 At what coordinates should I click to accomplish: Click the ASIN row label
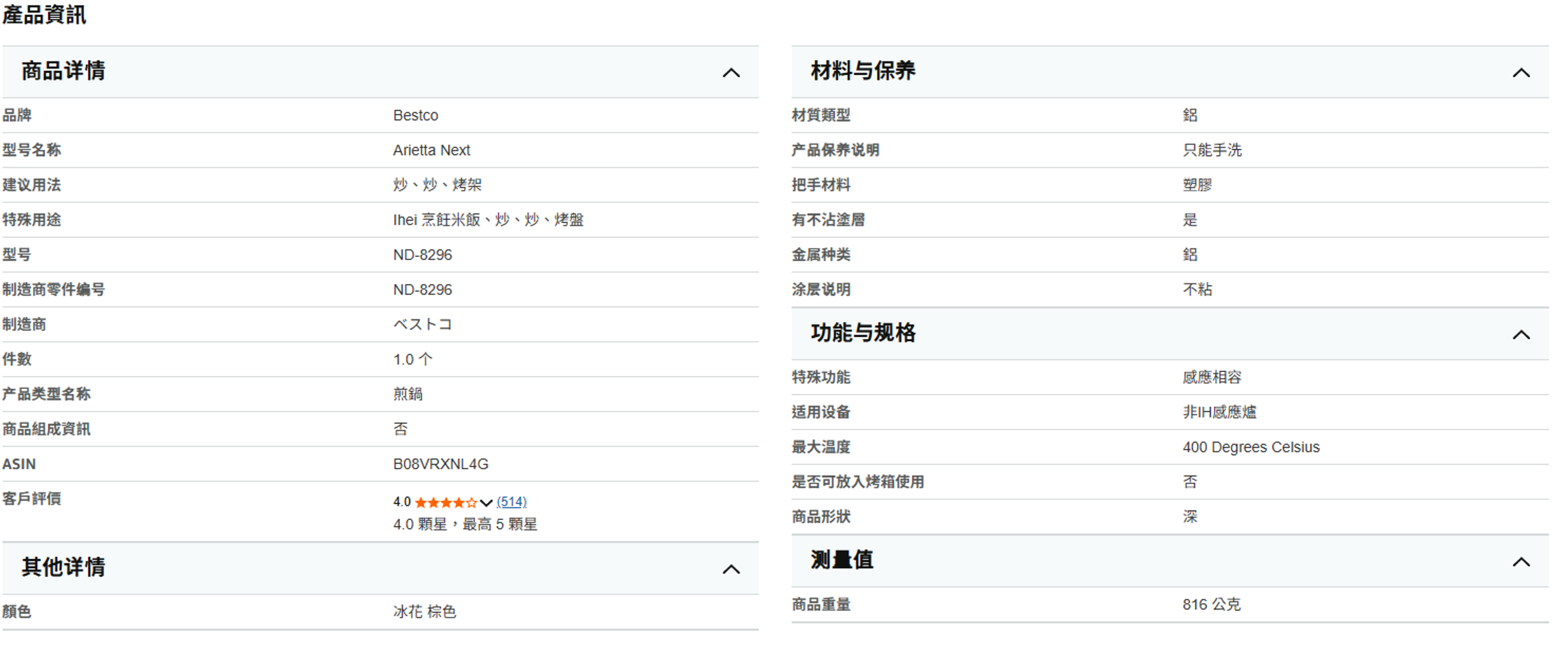19,464
